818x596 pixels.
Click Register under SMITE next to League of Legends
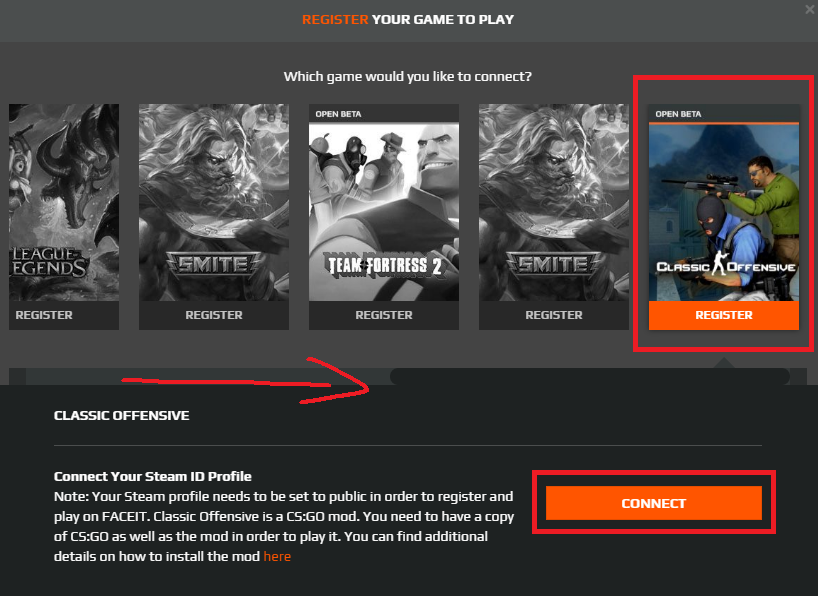click(x=214, y=315)
